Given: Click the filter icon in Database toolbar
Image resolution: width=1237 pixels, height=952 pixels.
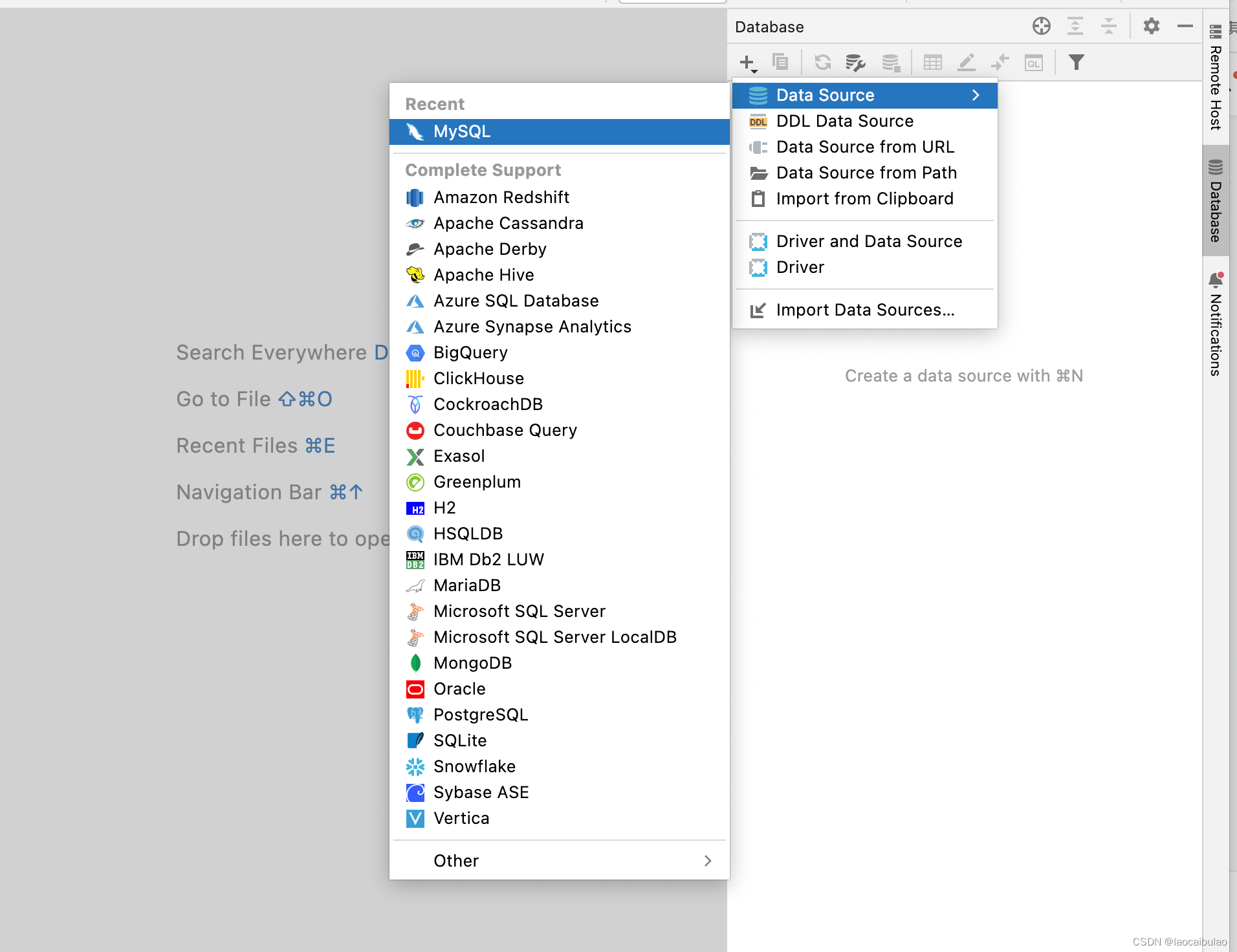Looking at the screenshot, I should [1076, 62].
